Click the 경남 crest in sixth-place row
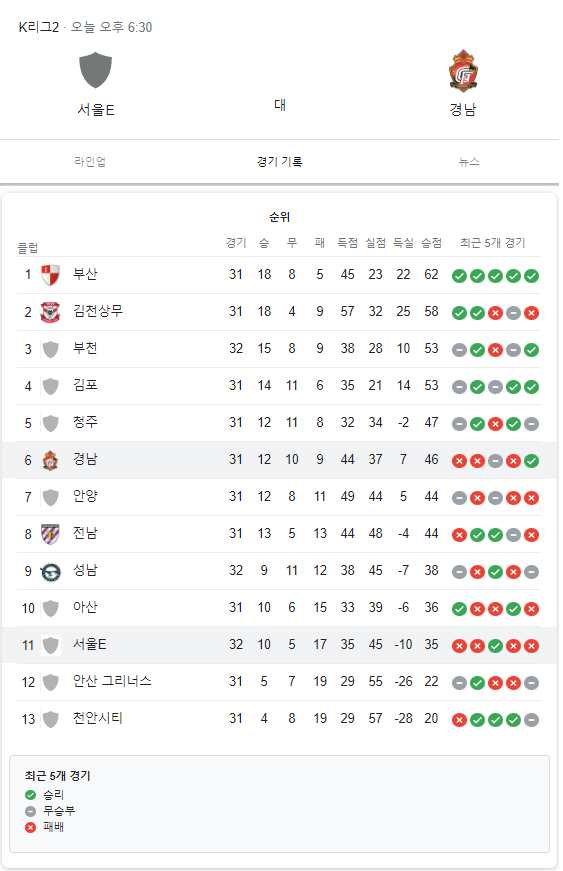Image resolution: width=563 pixels, height=871 pixels. point(51,460)
